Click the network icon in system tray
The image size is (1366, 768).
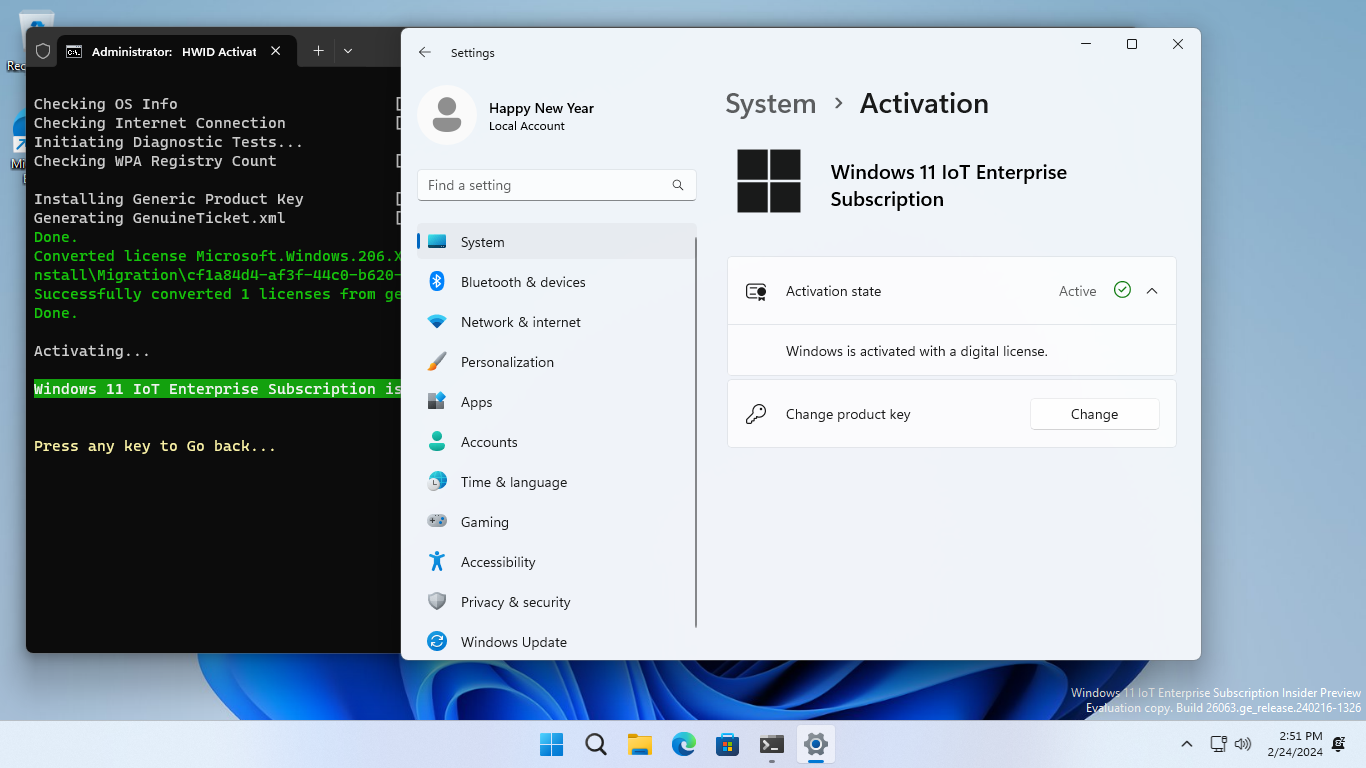[x=1218, y=744]
